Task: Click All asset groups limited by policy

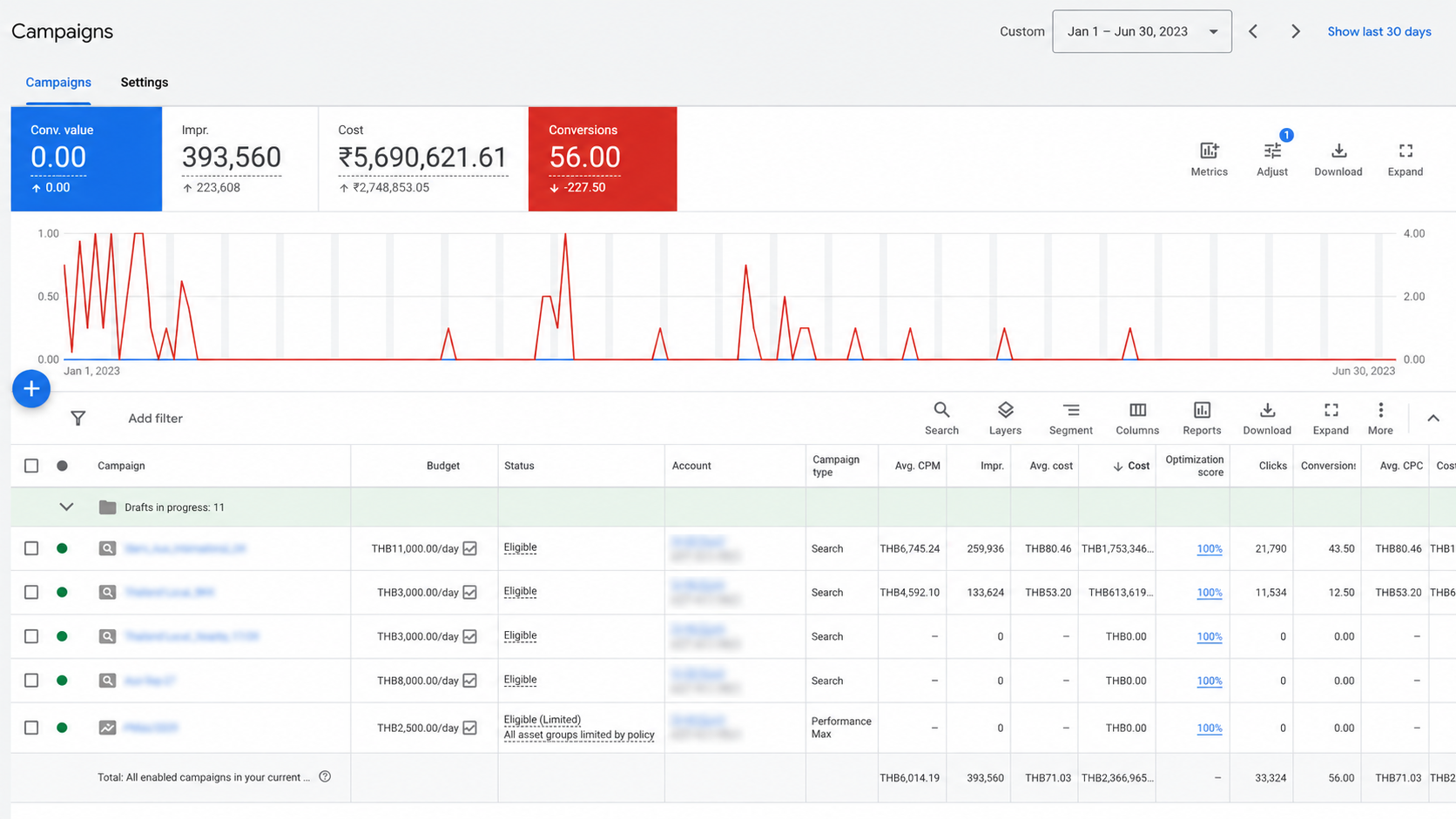Action: (x=579, y=735)
